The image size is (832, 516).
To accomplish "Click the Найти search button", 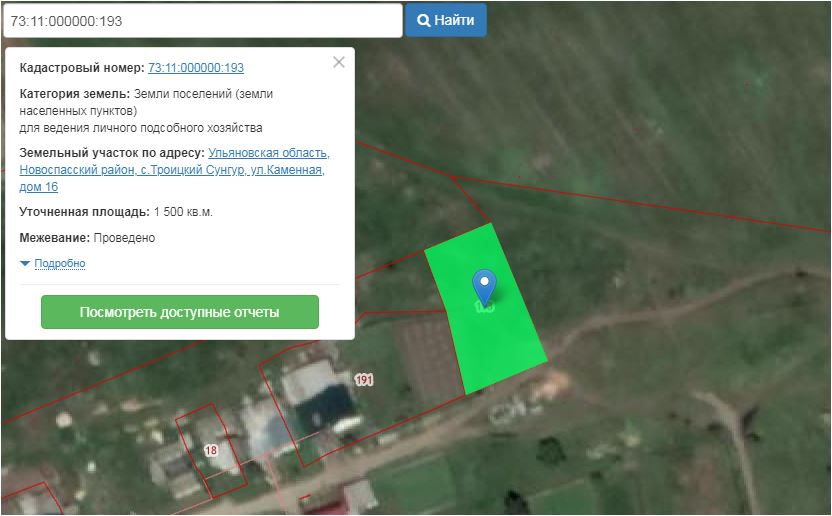I will point(446,20).
